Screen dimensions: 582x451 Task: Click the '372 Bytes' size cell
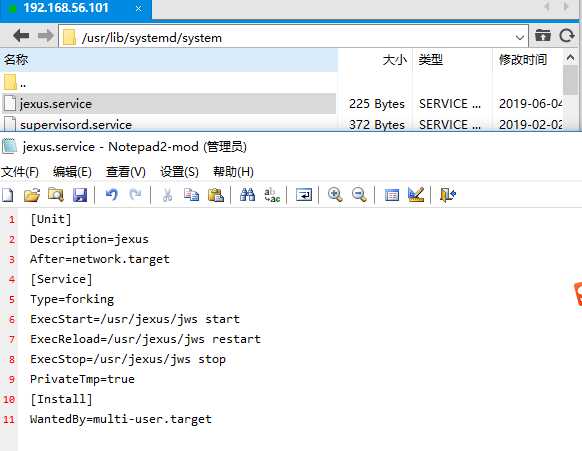[376, 124]
